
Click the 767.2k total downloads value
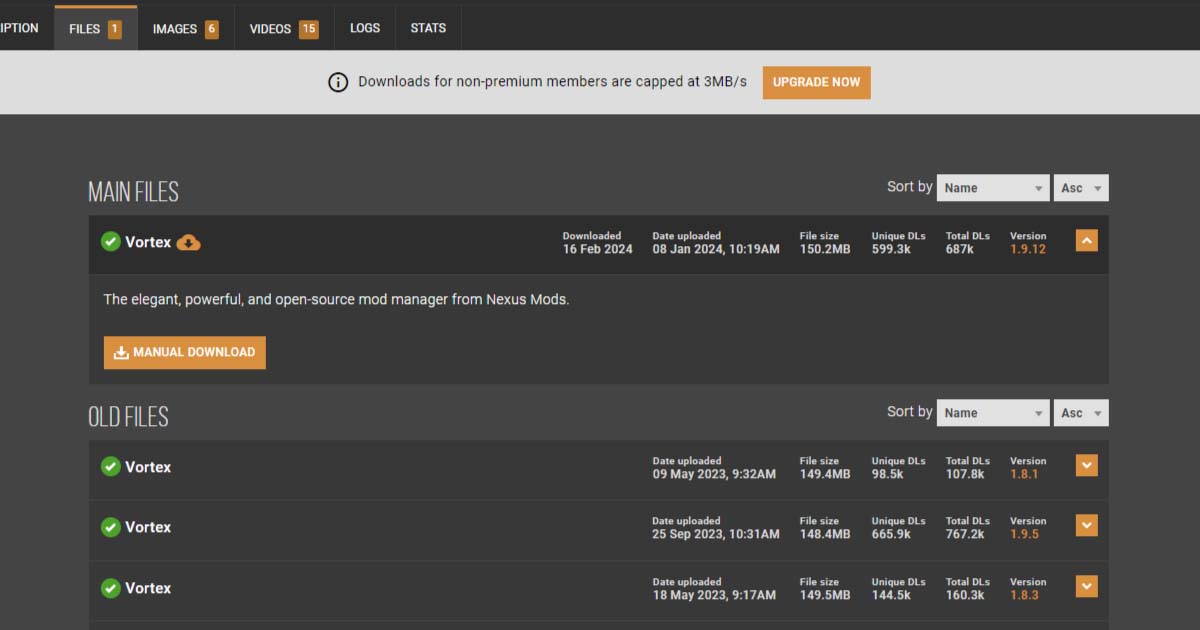pyautogui.click(x=965, y=534)
